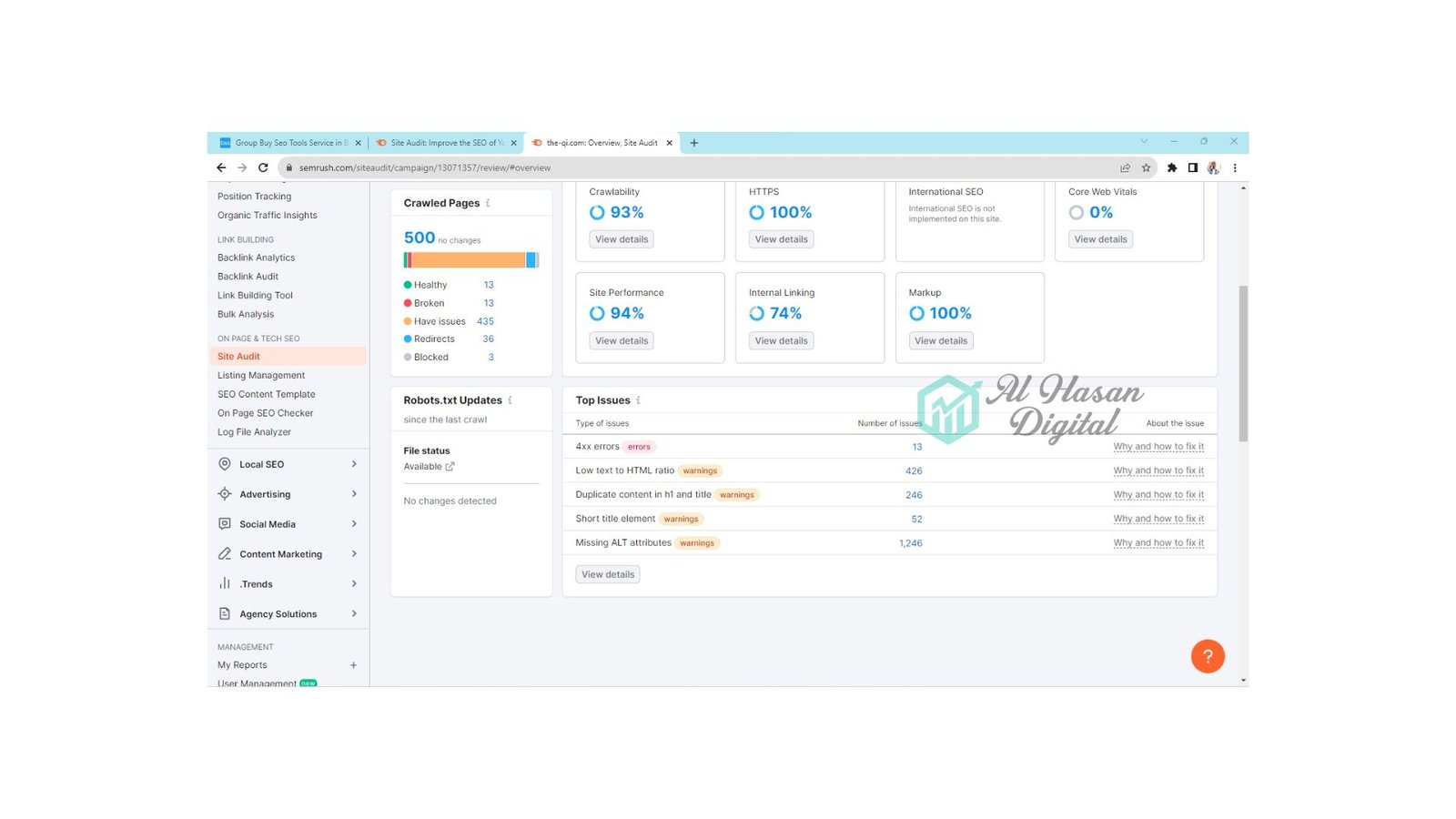Open Link Building Tool
1456x819 pixels.
256,296
